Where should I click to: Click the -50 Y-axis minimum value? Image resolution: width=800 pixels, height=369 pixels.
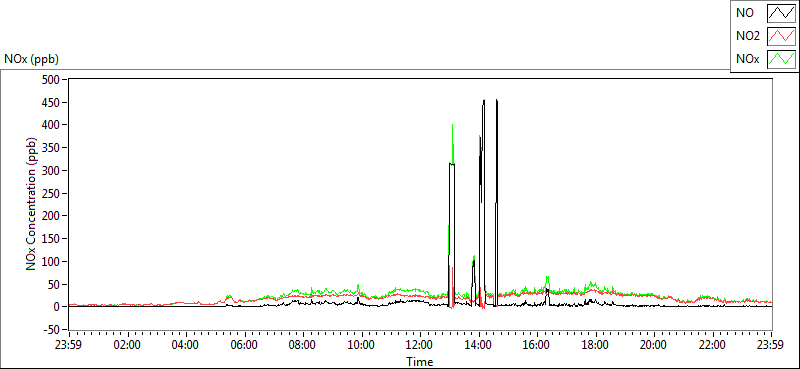[x=52, y=329]
